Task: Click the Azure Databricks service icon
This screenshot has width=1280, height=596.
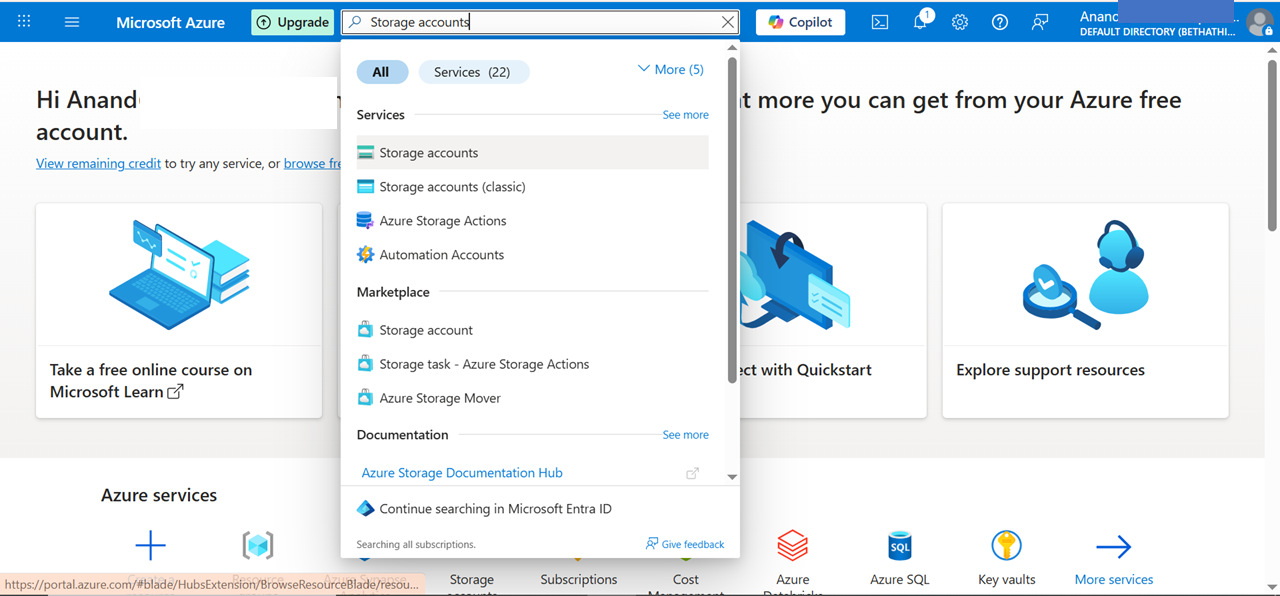Action: coord(793,546)
